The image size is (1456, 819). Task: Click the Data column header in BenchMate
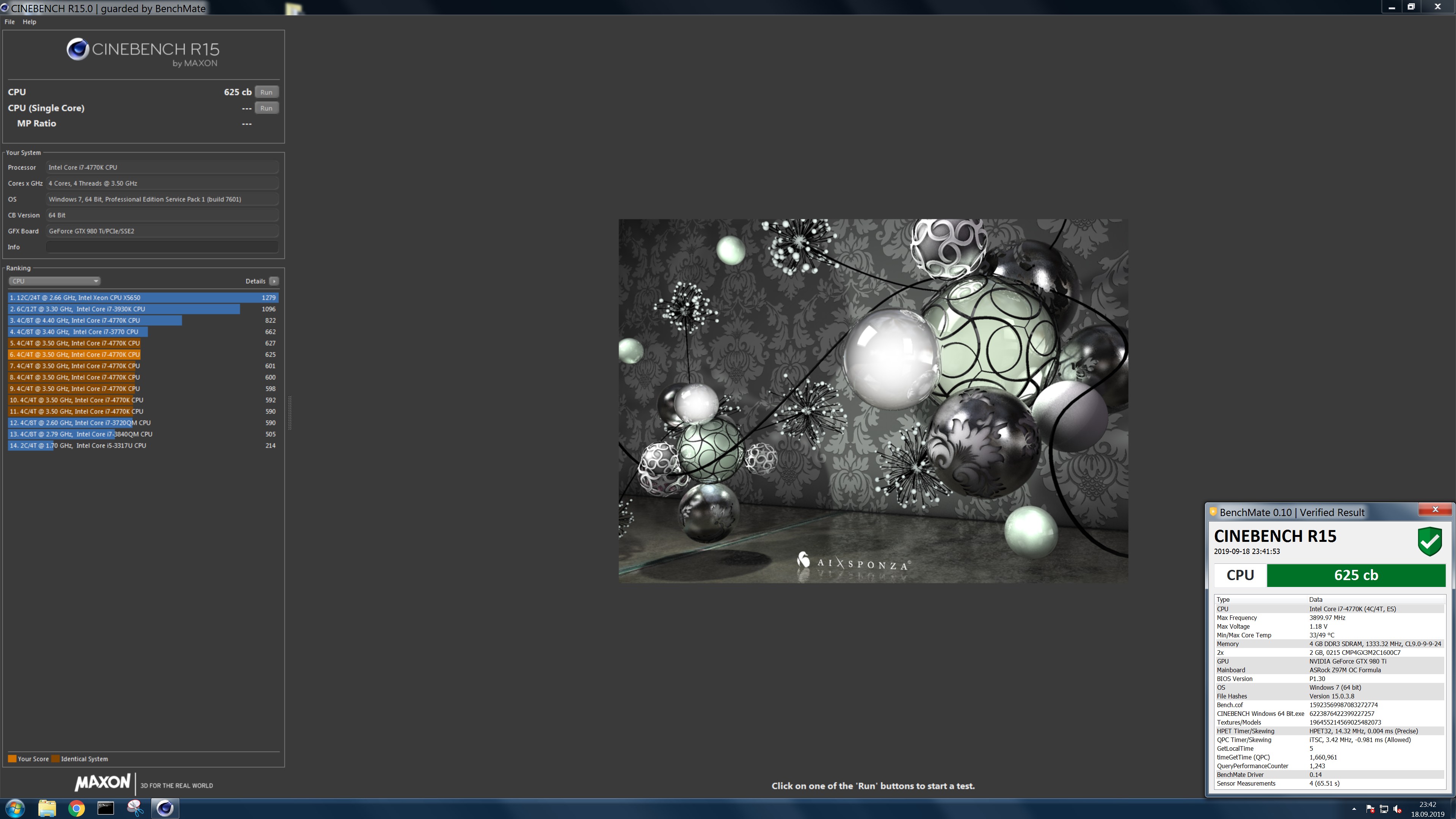1376,600
